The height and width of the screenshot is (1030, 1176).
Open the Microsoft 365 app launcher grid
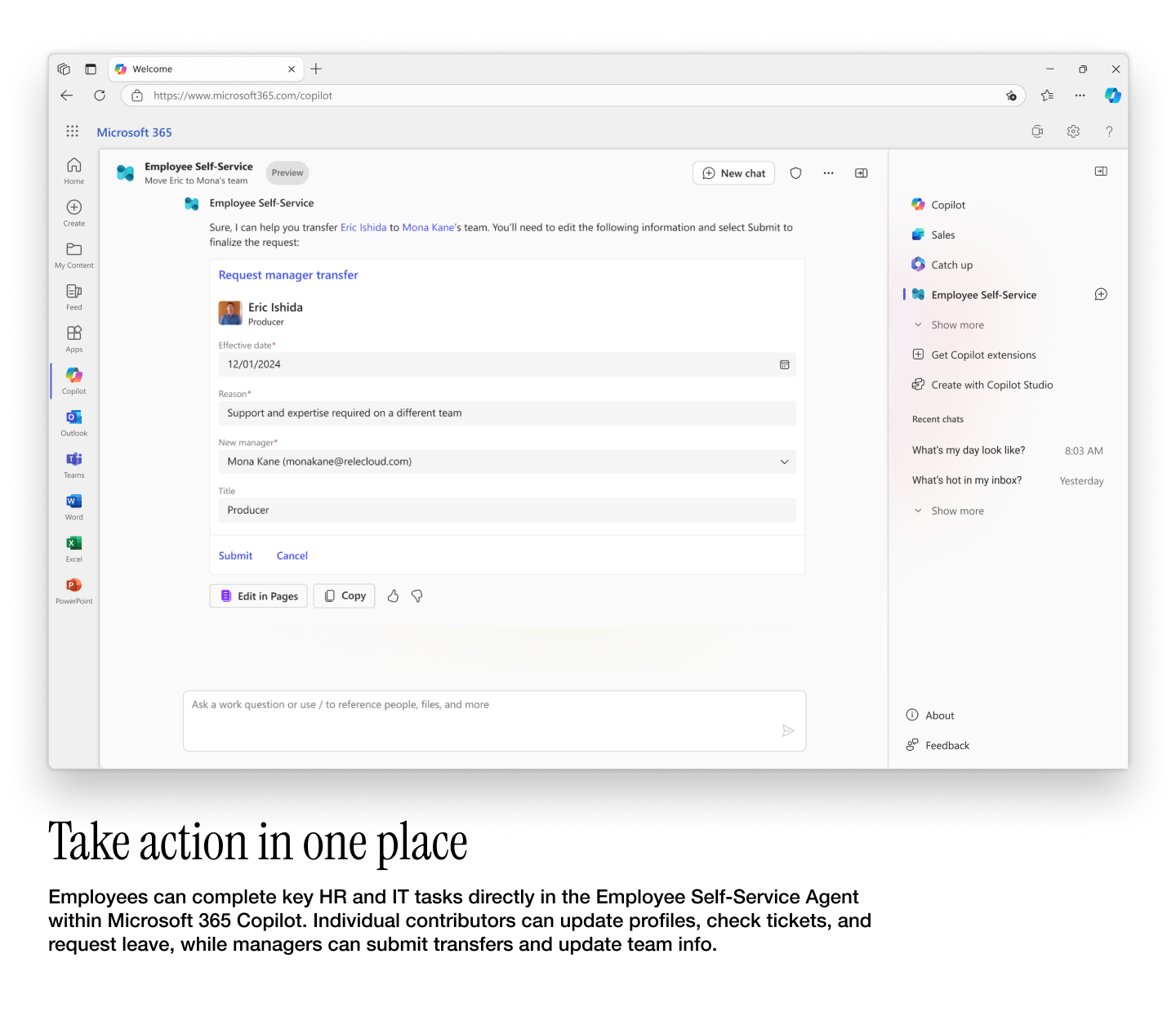click(73, 132)
